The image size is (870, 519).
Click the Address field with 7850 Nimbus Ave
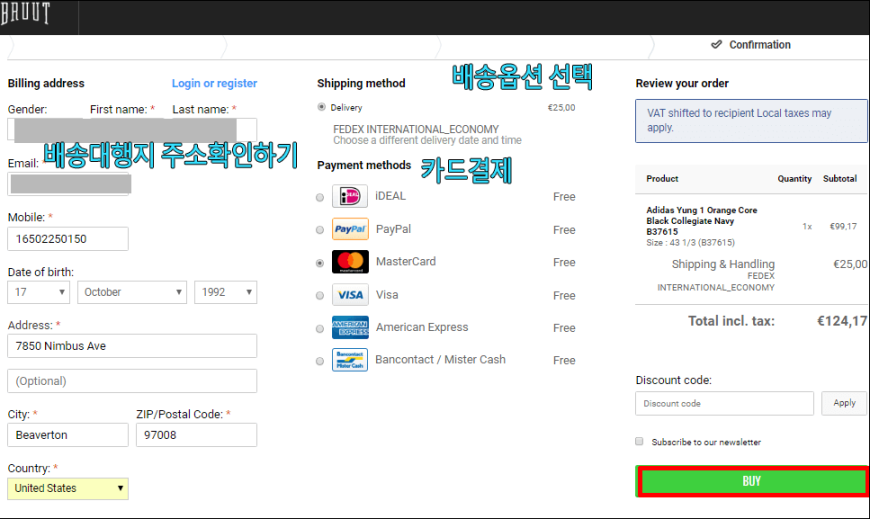click(x=132, y=346)
